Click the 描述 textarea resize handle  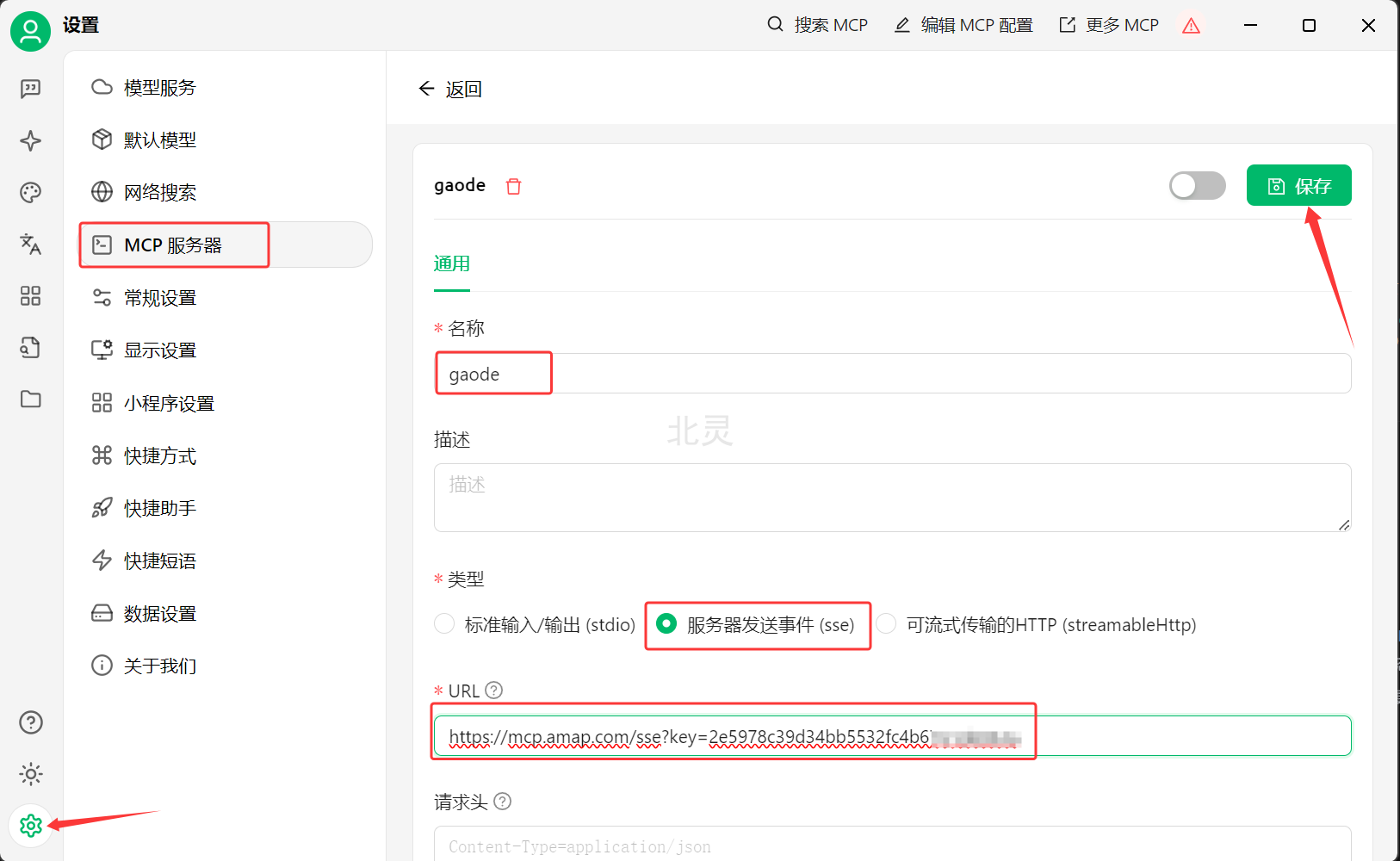pos(1344,525)
